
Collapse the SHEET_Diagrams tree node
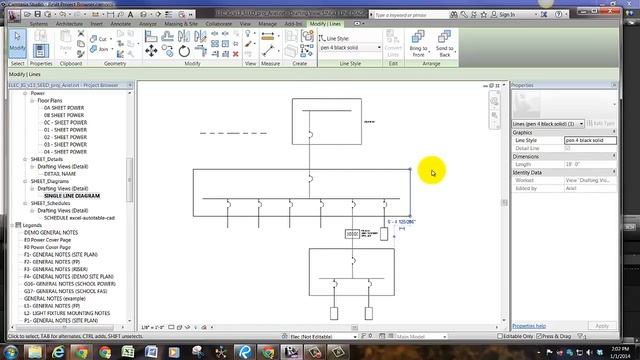point(25,181)
